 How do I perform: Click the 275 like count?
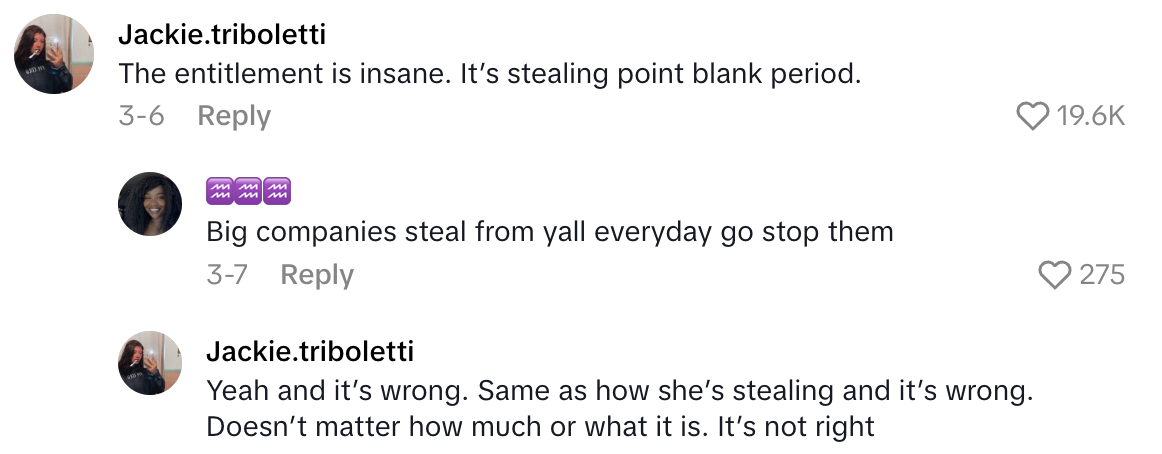(x=1102, y=275)
